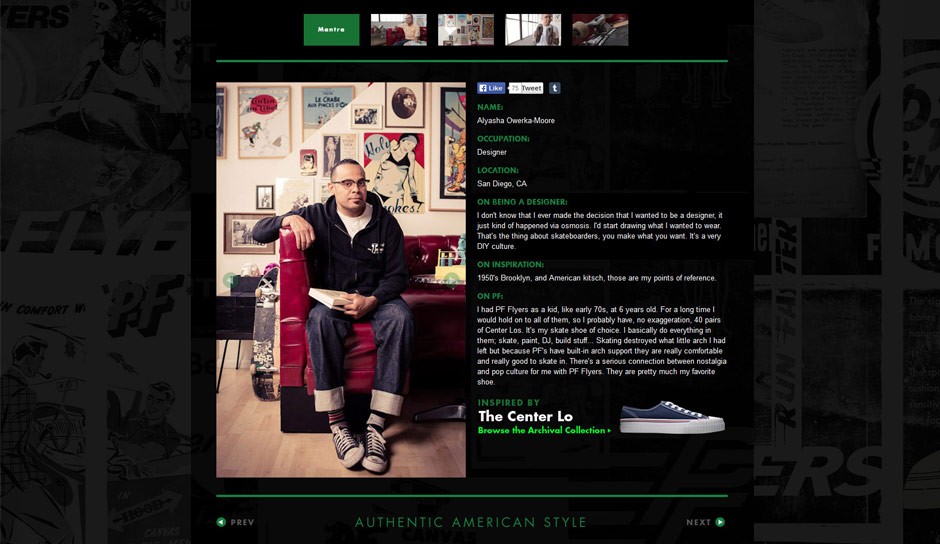Click the NEXT text link

pos(698,522)
